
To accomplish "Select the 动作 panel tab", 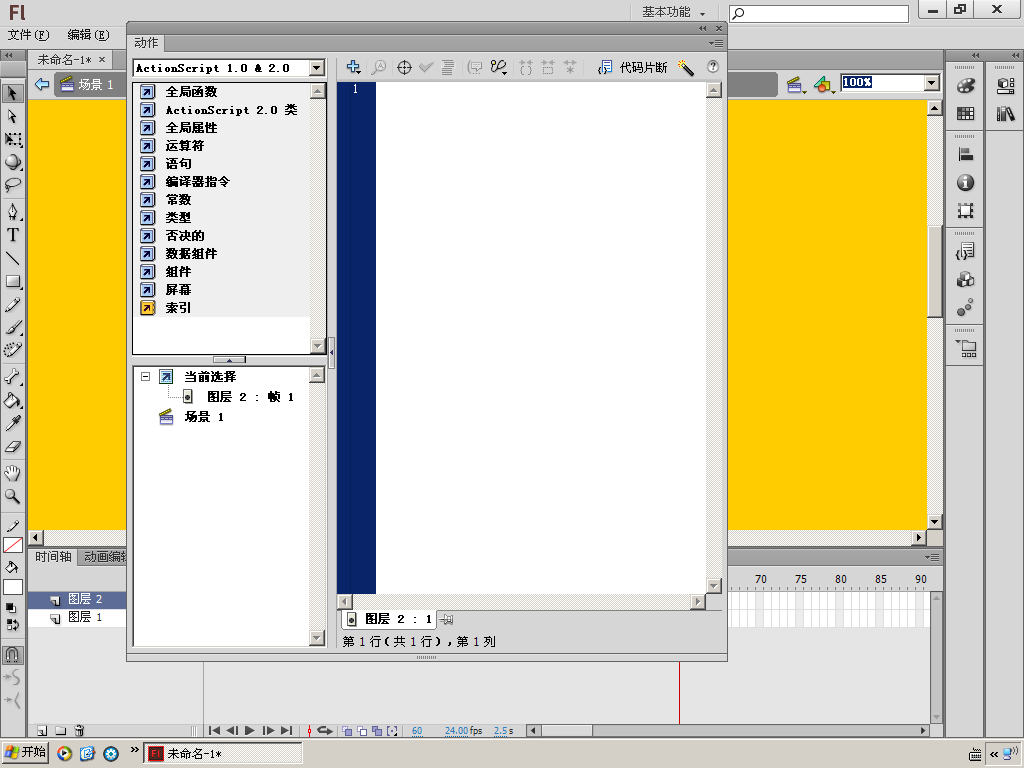I will click(146, 42).
